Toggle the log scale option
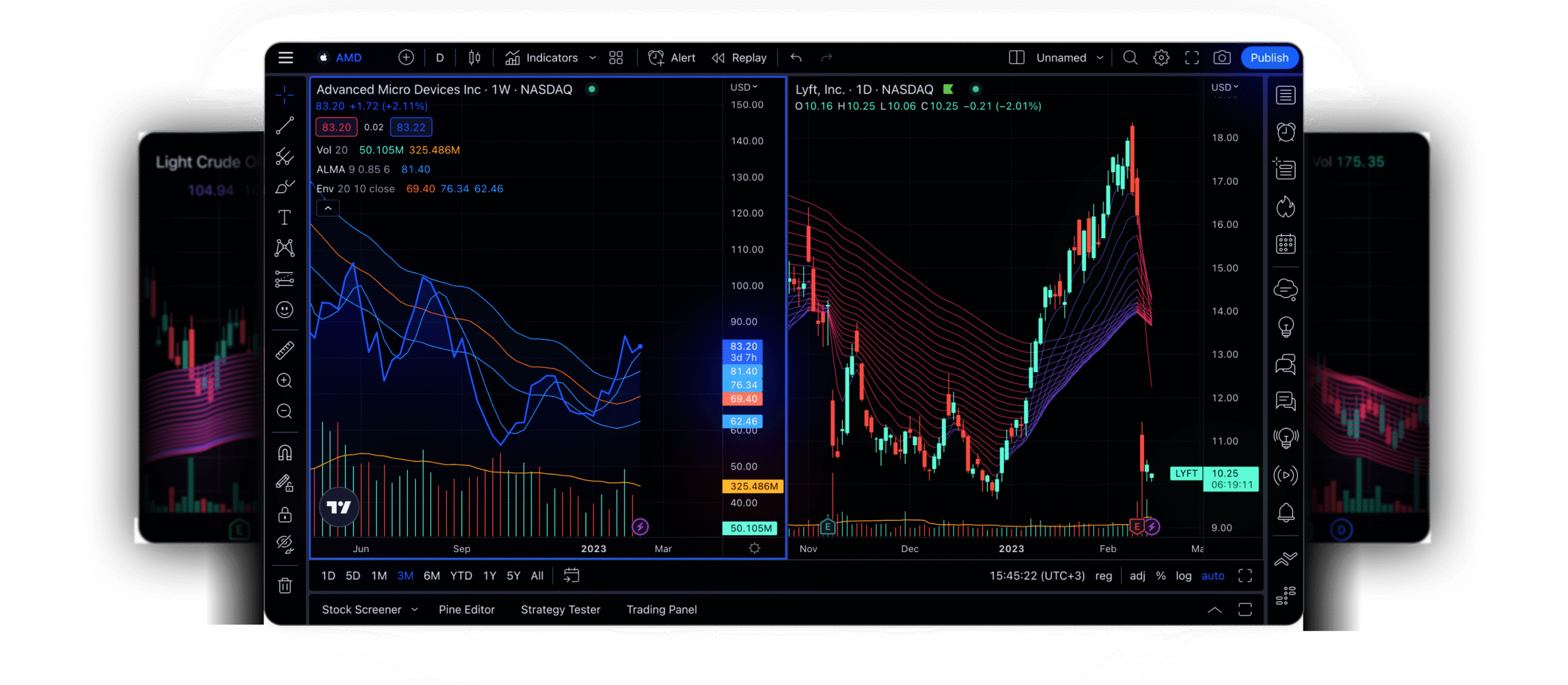1568x685 pixels. pyautogui.click(x=1183, y=576)
